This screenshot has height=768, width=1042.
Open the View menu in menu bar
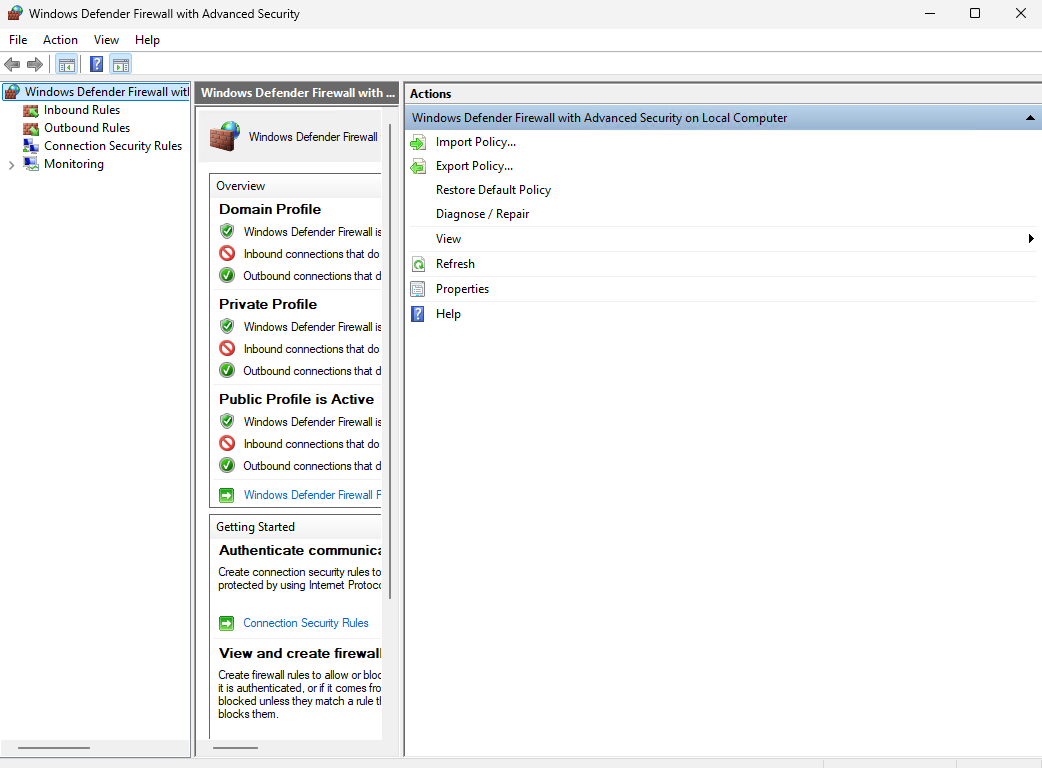106,40
